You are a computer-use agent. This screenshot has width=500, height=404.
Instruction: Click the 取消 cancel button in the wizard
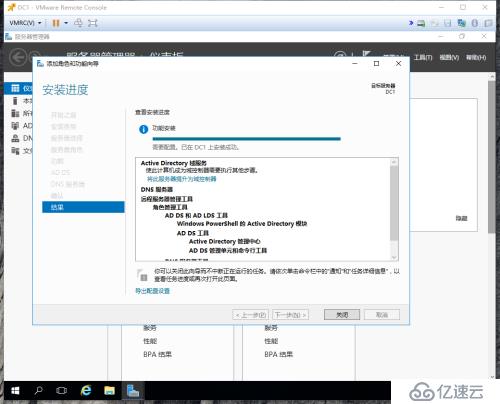click(x=382, y=315)
